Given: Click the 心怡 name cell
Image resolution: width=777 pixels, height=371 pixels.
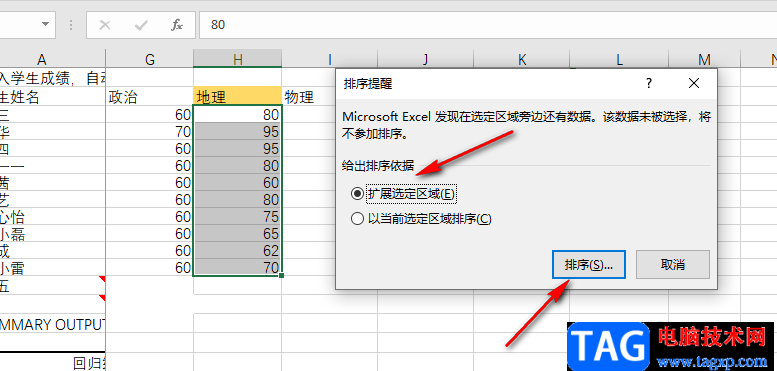Looking at the screenshot, I should [53, 217].
